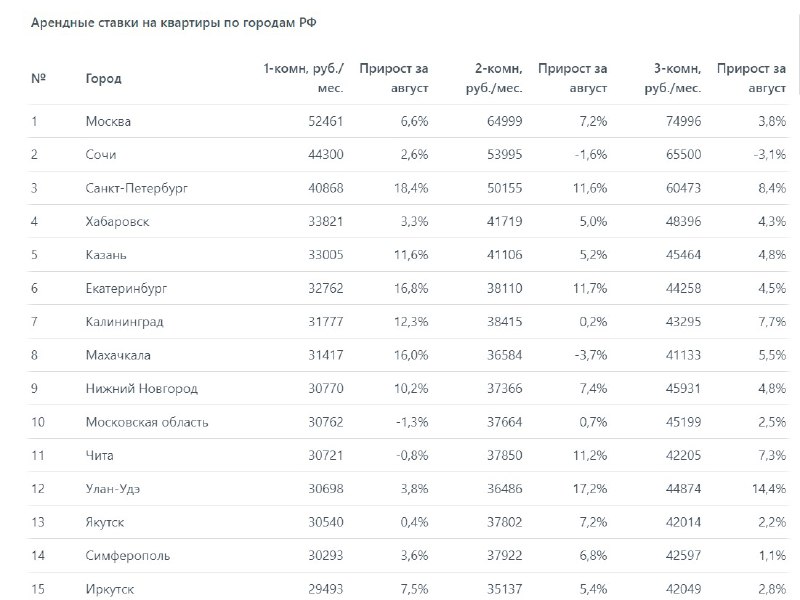
Task: Select the Екатеринбург city name
Action: 126,289
